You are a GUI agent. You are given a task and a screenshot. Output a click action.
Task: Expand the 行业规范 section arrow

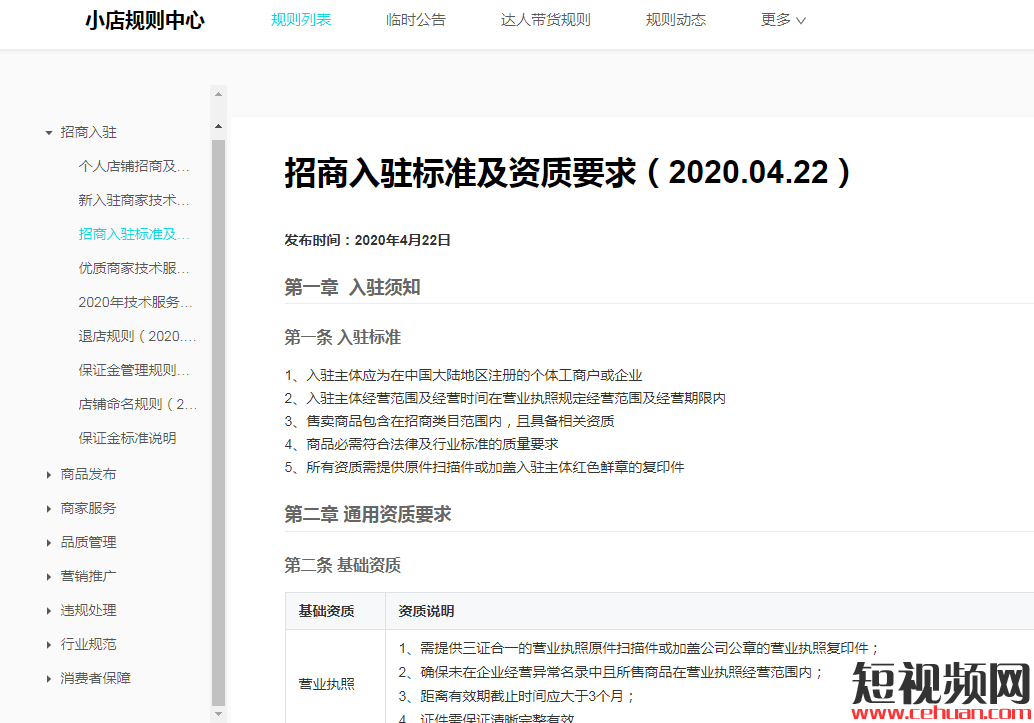[x=49, y=644]
